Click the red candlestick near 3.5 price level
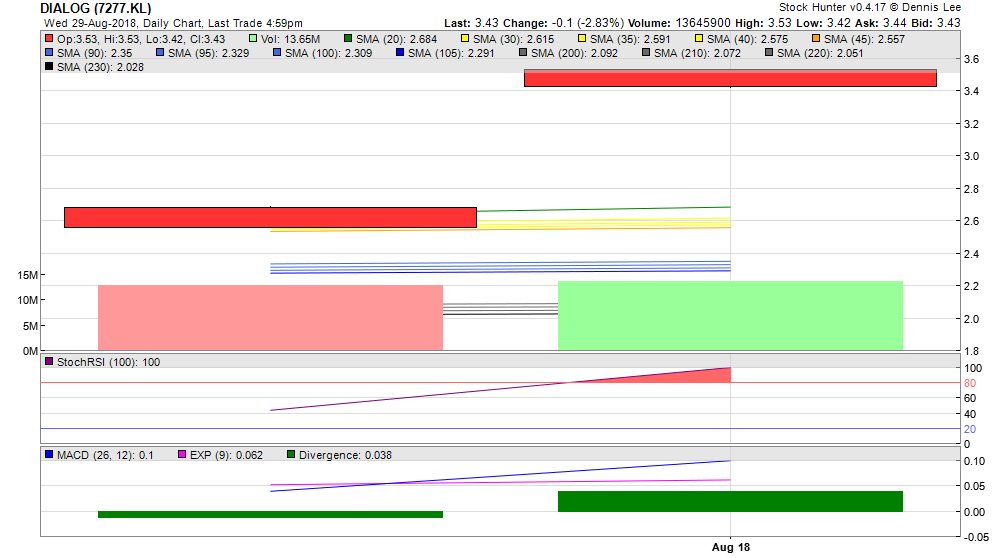This screenshot has height=558, width=1000. click(730, 78)
